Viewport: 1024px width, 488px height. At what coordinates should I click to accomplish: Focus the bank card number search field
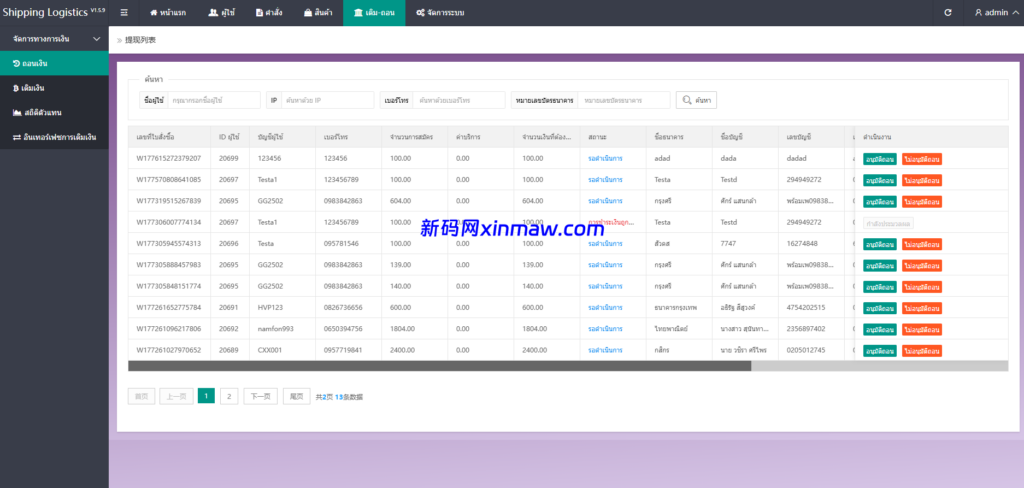[624, 100]
